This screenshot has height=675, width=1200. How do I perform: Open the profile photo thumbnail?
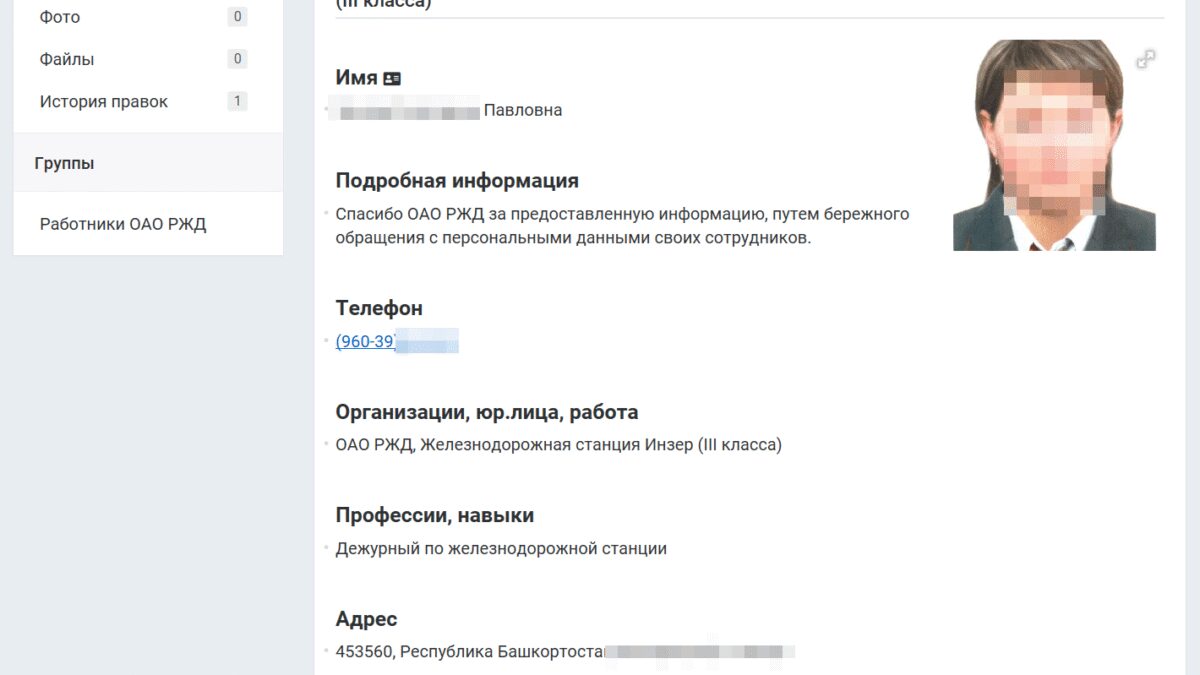[1054, 145]
